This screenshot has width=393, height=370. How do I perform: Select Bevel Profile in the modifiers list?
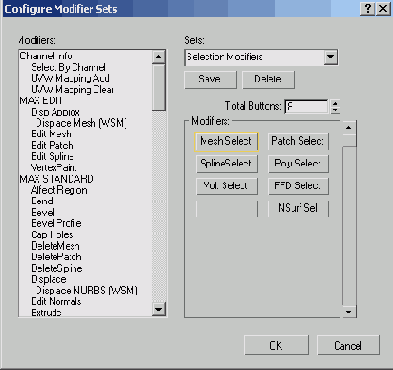click(x=56, y=223)
